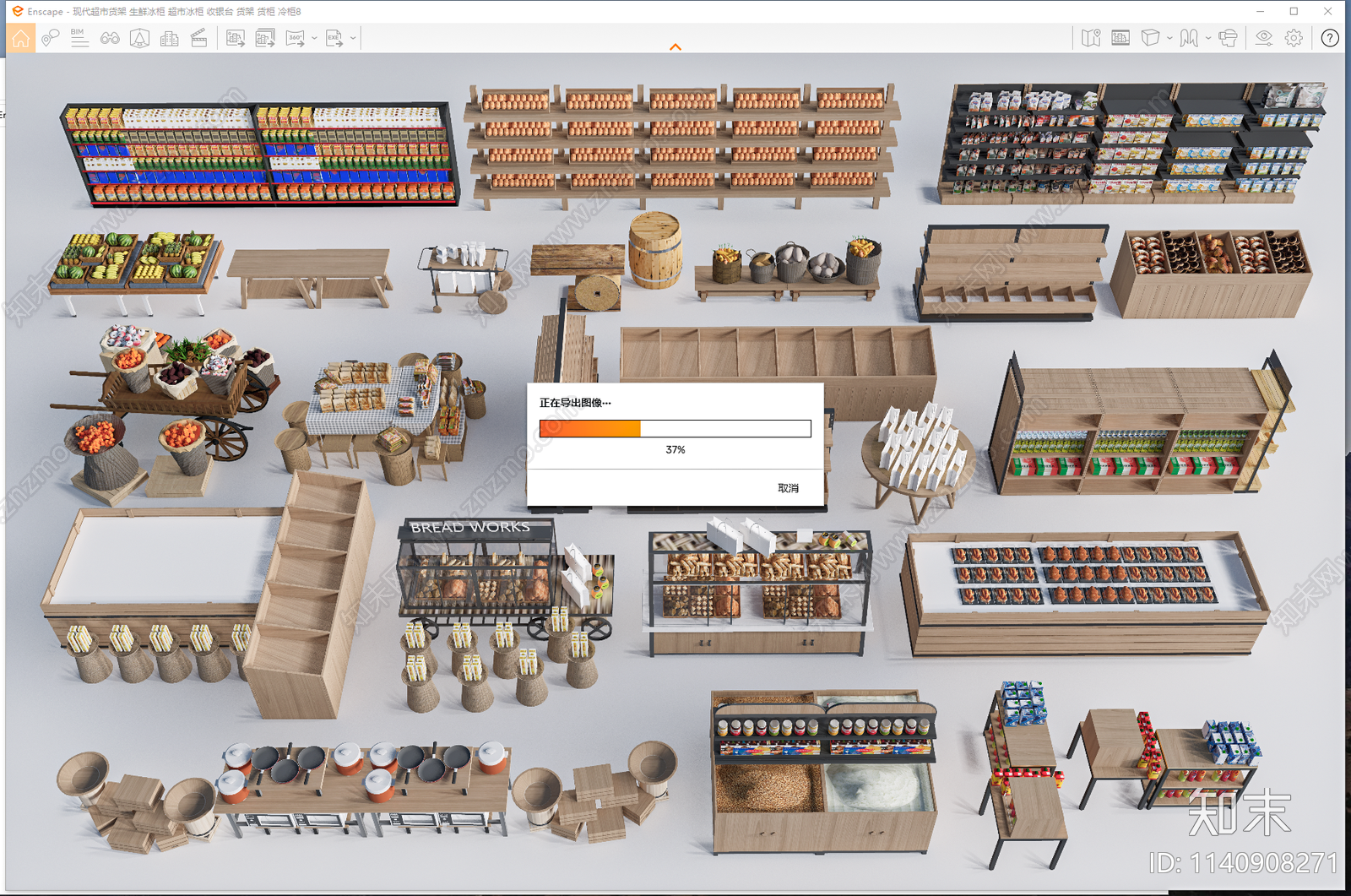Click the wings-shaped toolbar icon
Viewport: 1351px width, 896px height.
click(x=1189, y=38)
